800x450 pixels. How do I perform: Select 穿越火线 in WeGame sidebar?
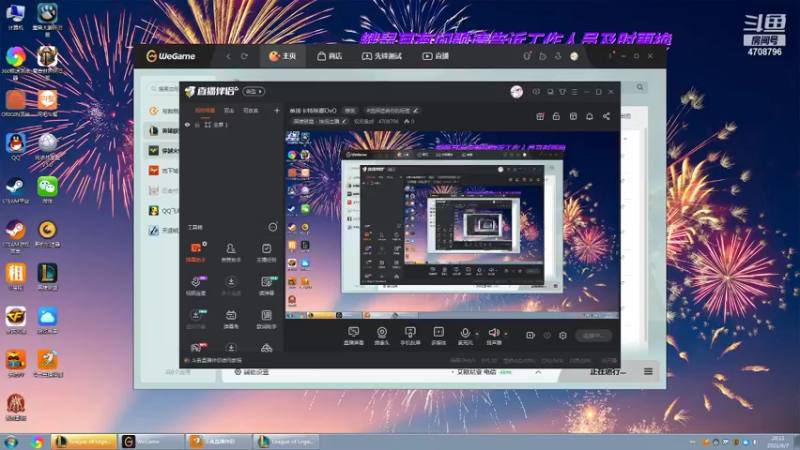click(x=163, y=151)
